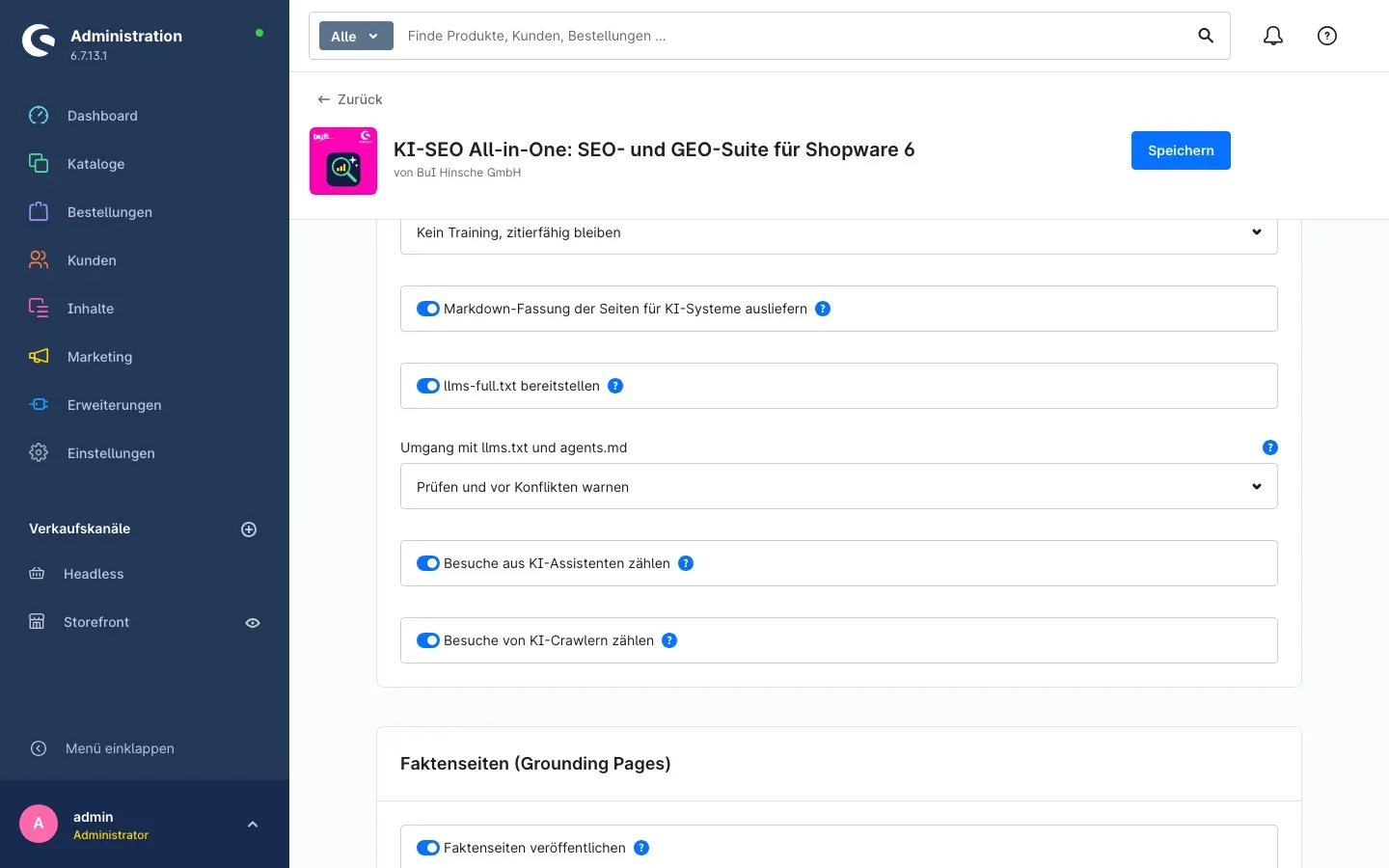Toggle Markdown-Fassung der Seiten ausliefern
Image resolution: width=1389 pixels, height=868 pixels.
[428, 309]
